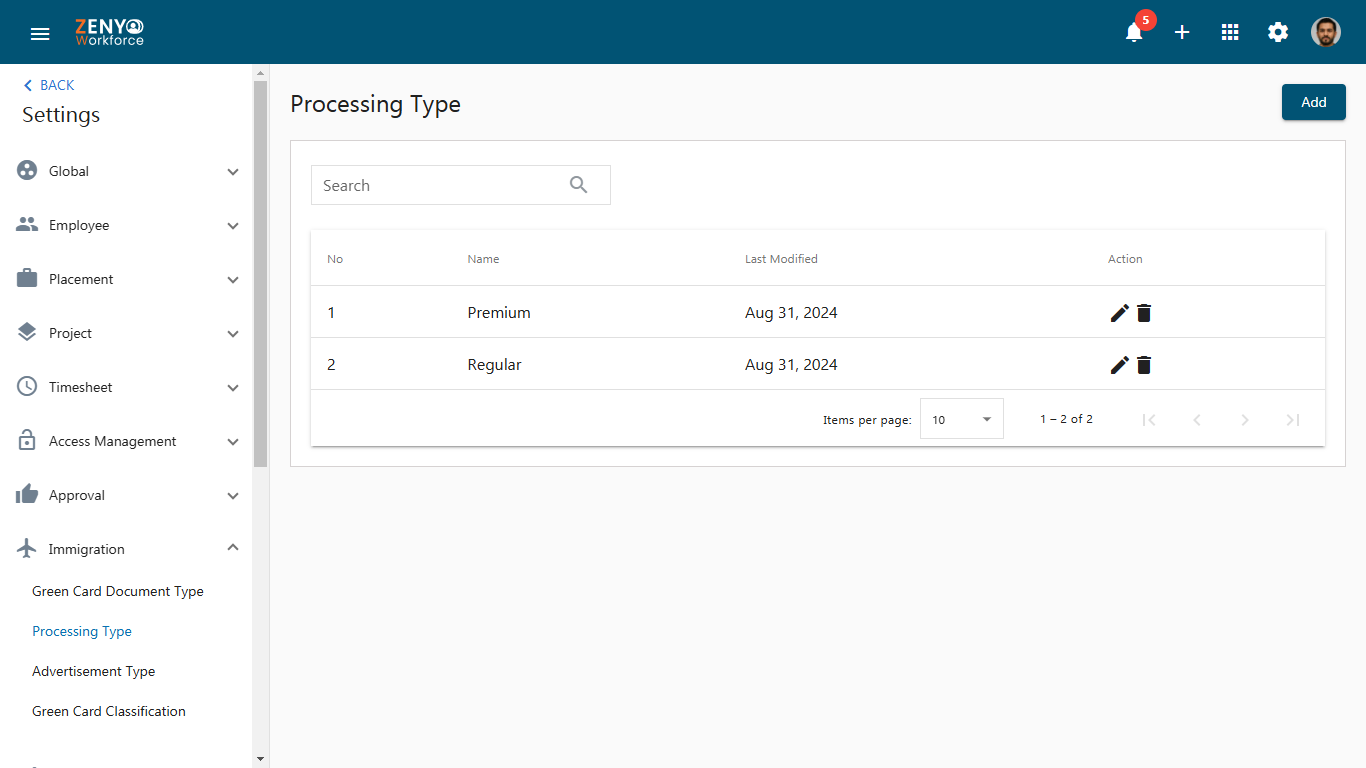Open Advertisement Type settings
This screenshot has height=768, width=1366.
[x=94, y=671]
